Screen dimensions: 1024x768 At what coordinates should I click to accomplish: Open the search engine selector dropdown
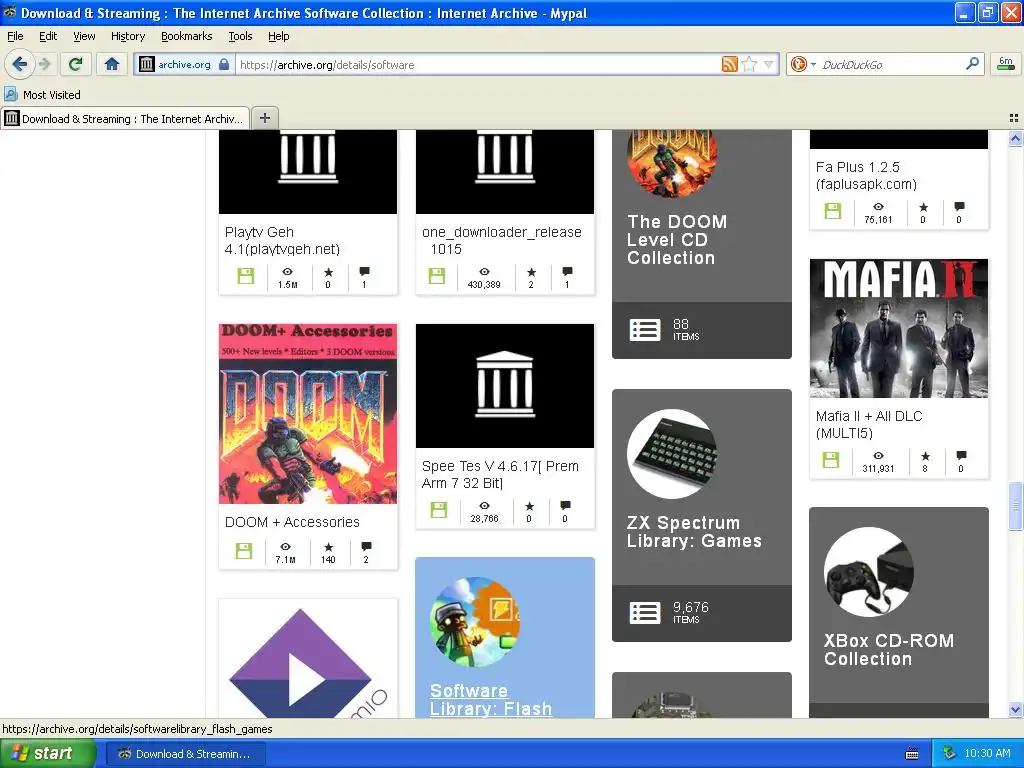click(803, 64)
